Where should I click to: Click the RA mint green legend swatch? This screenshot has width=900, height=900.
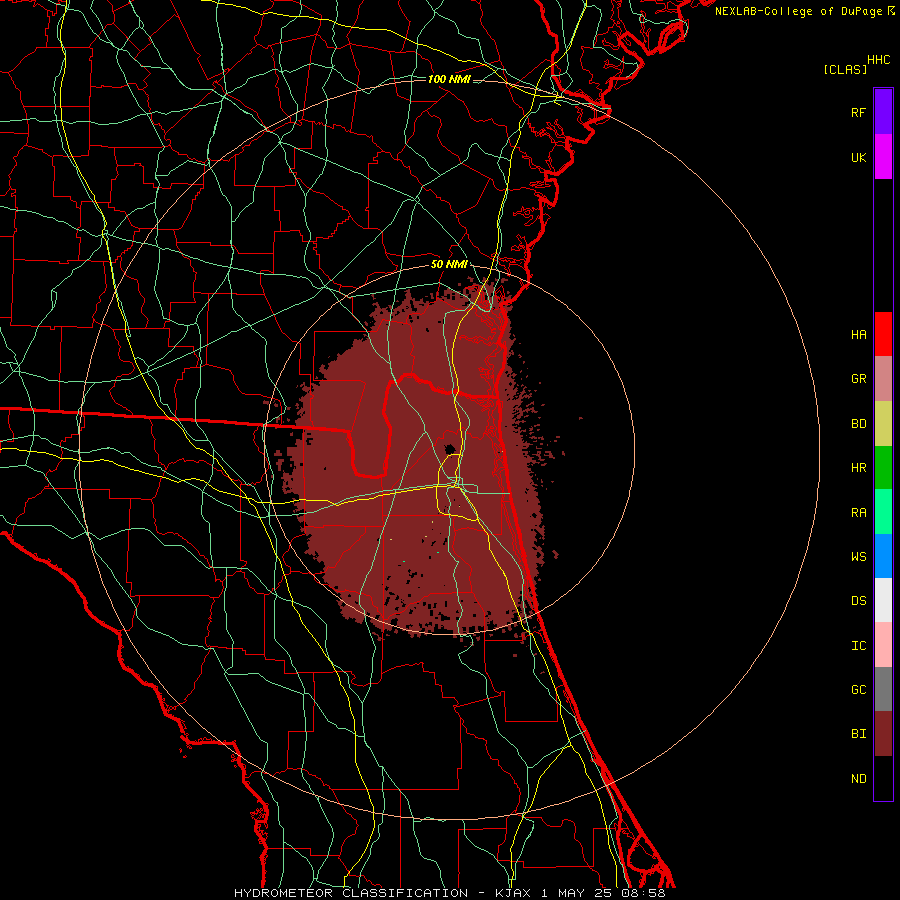point(883,512)
